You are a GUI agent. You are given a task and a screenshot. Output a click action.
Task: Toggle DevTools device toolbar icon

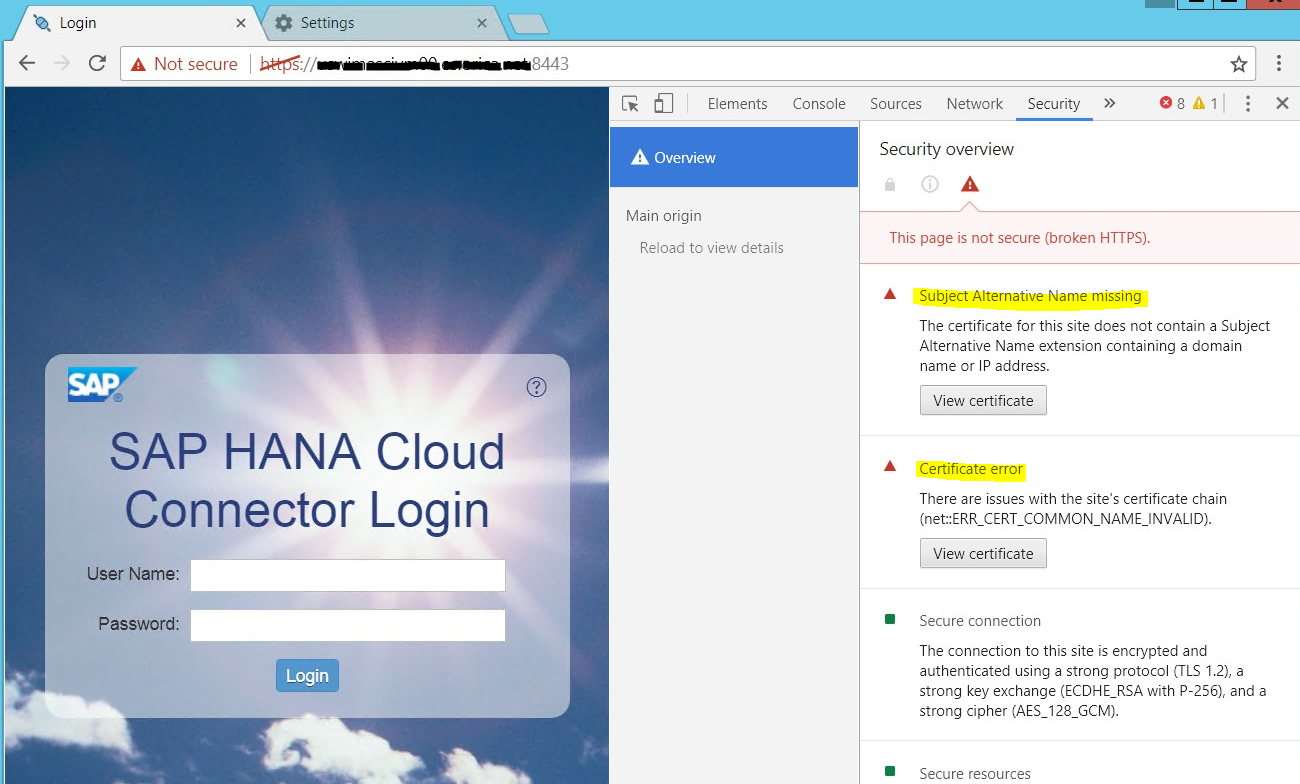(663, 103)
